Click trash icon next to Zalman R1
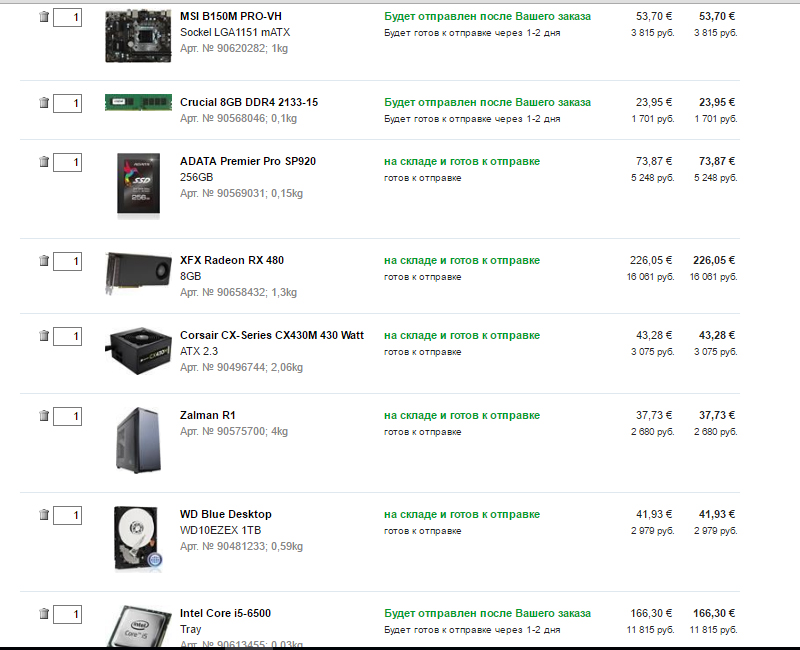This screenshot has height=650, width=800. coord(44,416)
